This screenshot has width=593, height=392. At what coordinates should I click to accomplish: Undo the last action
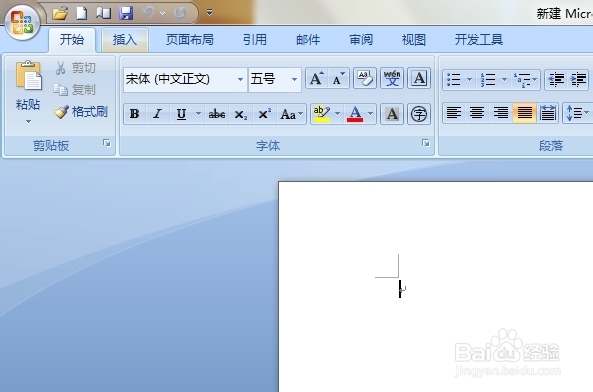click(148, 13)
